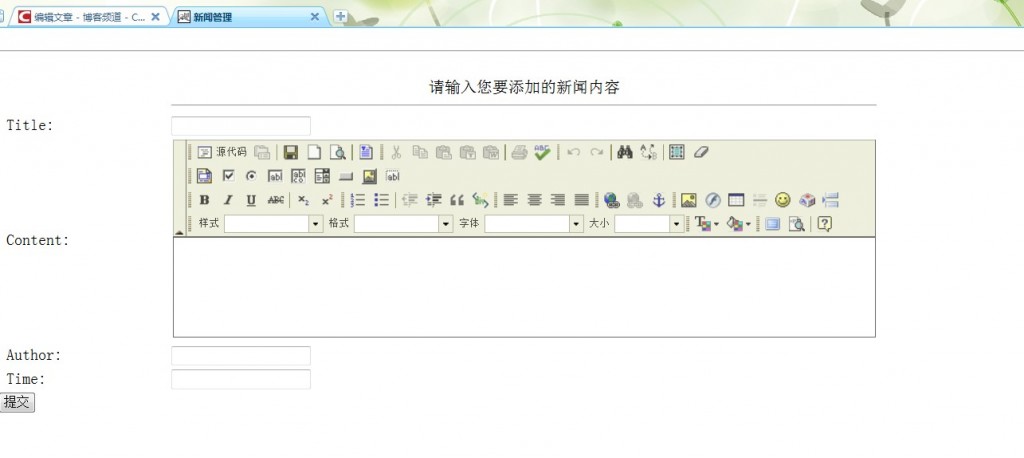Insert a hidden field icon

click(392, 176)
